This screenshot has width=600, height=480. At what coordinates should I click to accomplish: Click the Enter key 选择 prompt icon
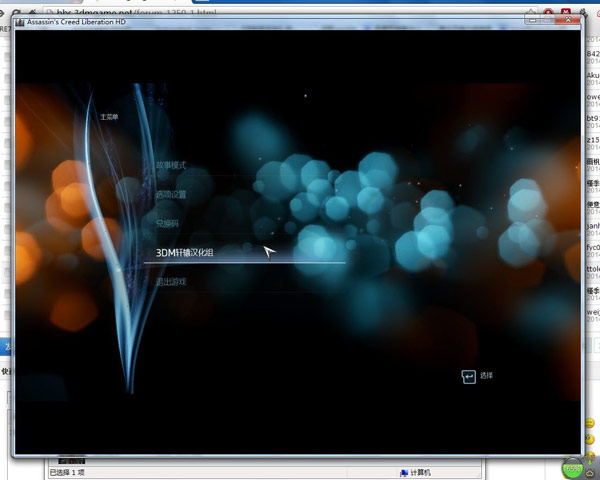pos(468,376)
